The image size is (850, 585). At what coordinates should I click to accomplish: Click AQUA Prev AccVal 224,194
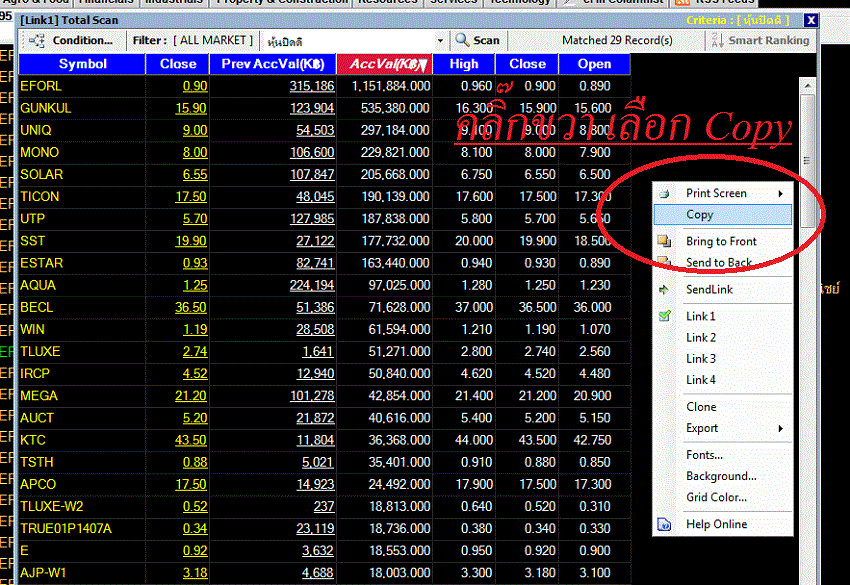(312, 285)
